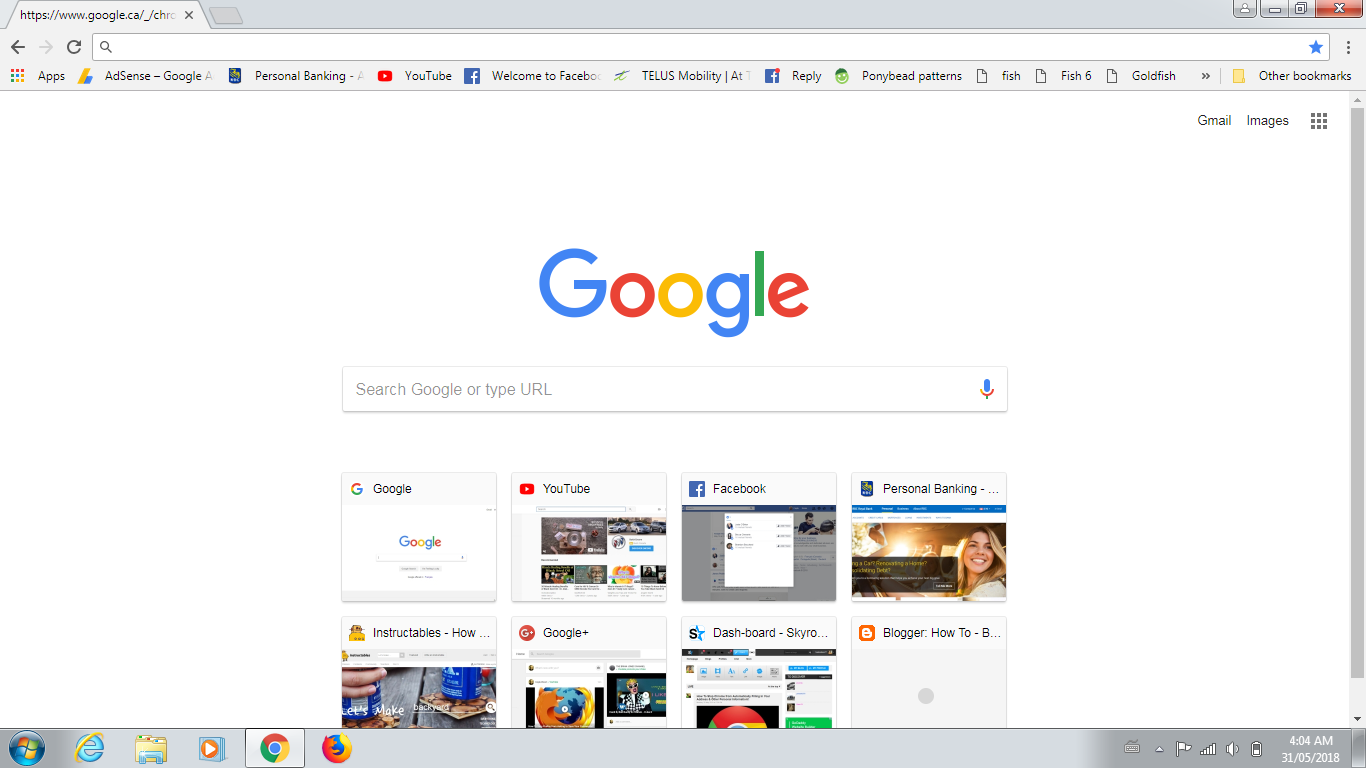Expand hidden bookmarks with the double chevron
The width and height of the screenshot is (1366, 768).
(x=1205, y=76)
